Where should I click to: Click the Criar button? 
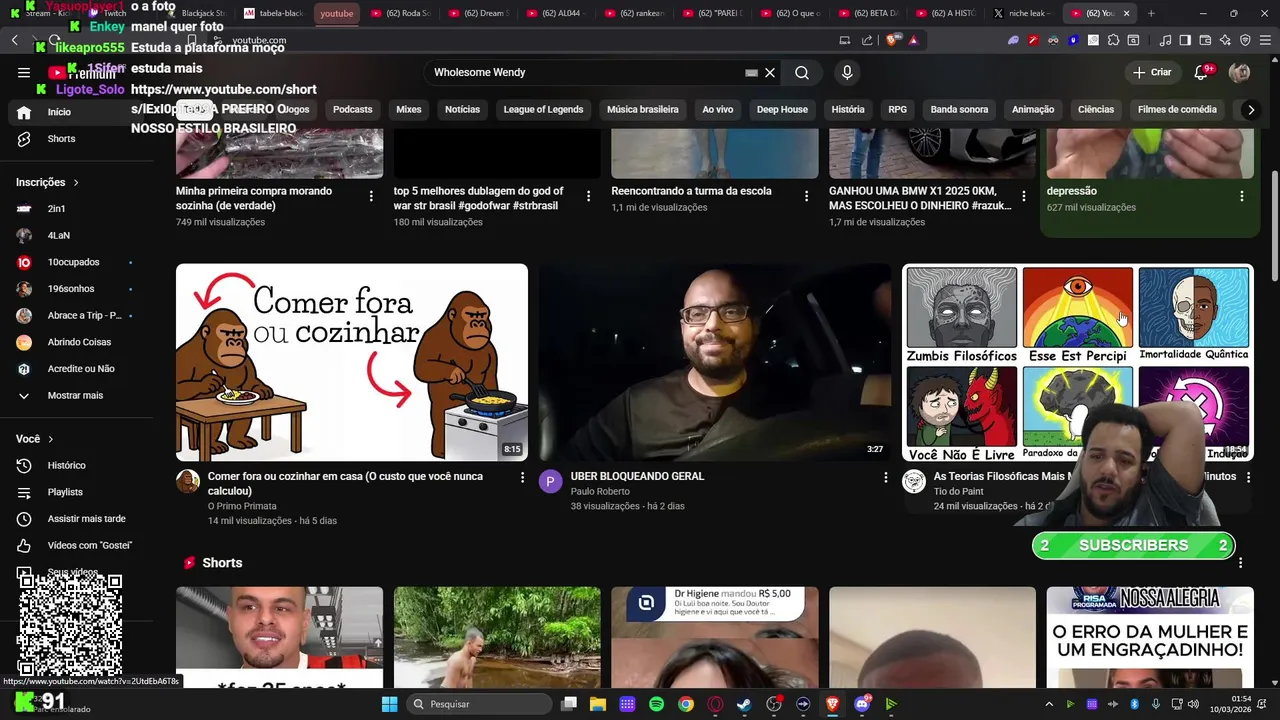(1151, 72)
